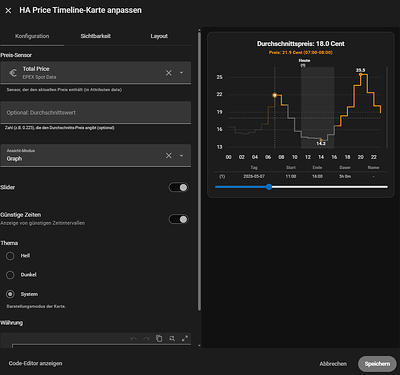Click the blue price timeline slider handle

point(269,187)
